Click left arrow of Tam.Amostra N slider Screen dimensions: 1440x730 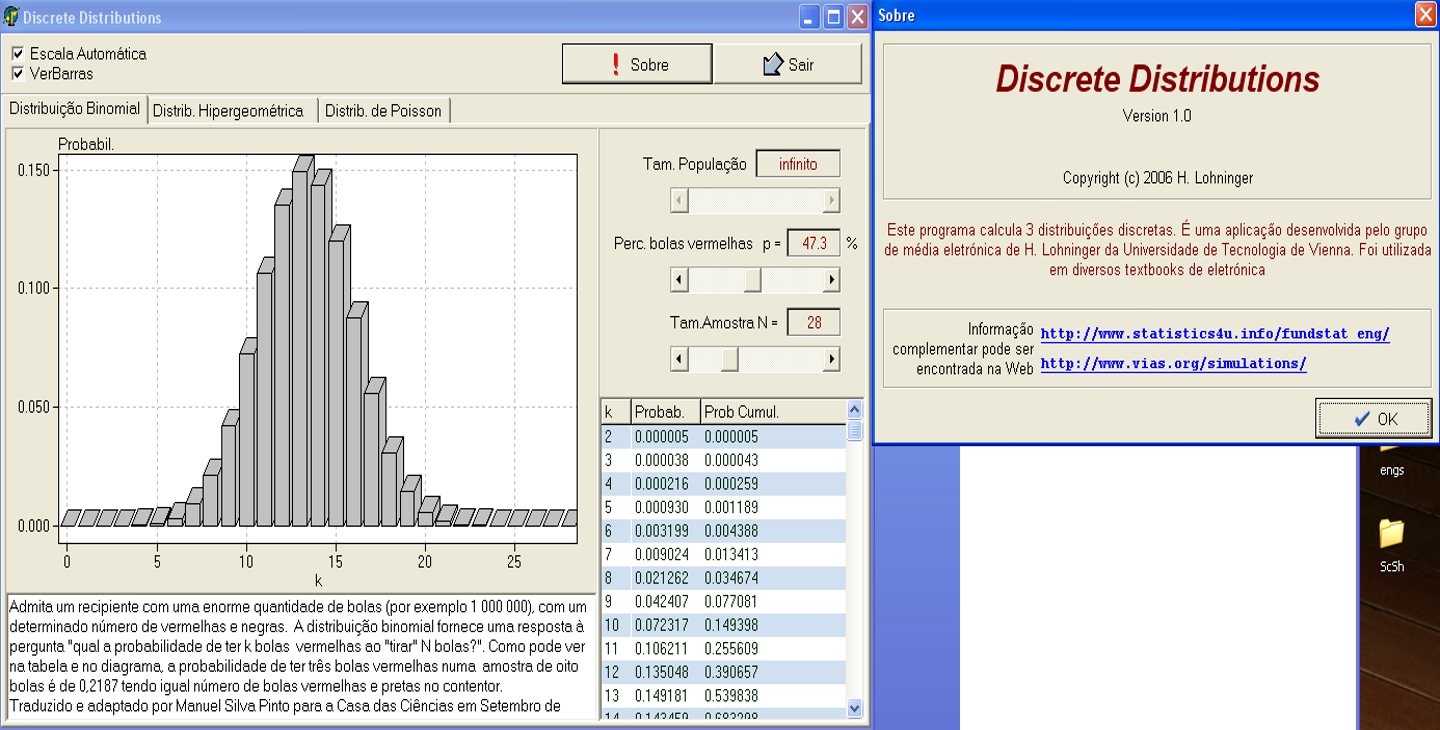point(679,359)
